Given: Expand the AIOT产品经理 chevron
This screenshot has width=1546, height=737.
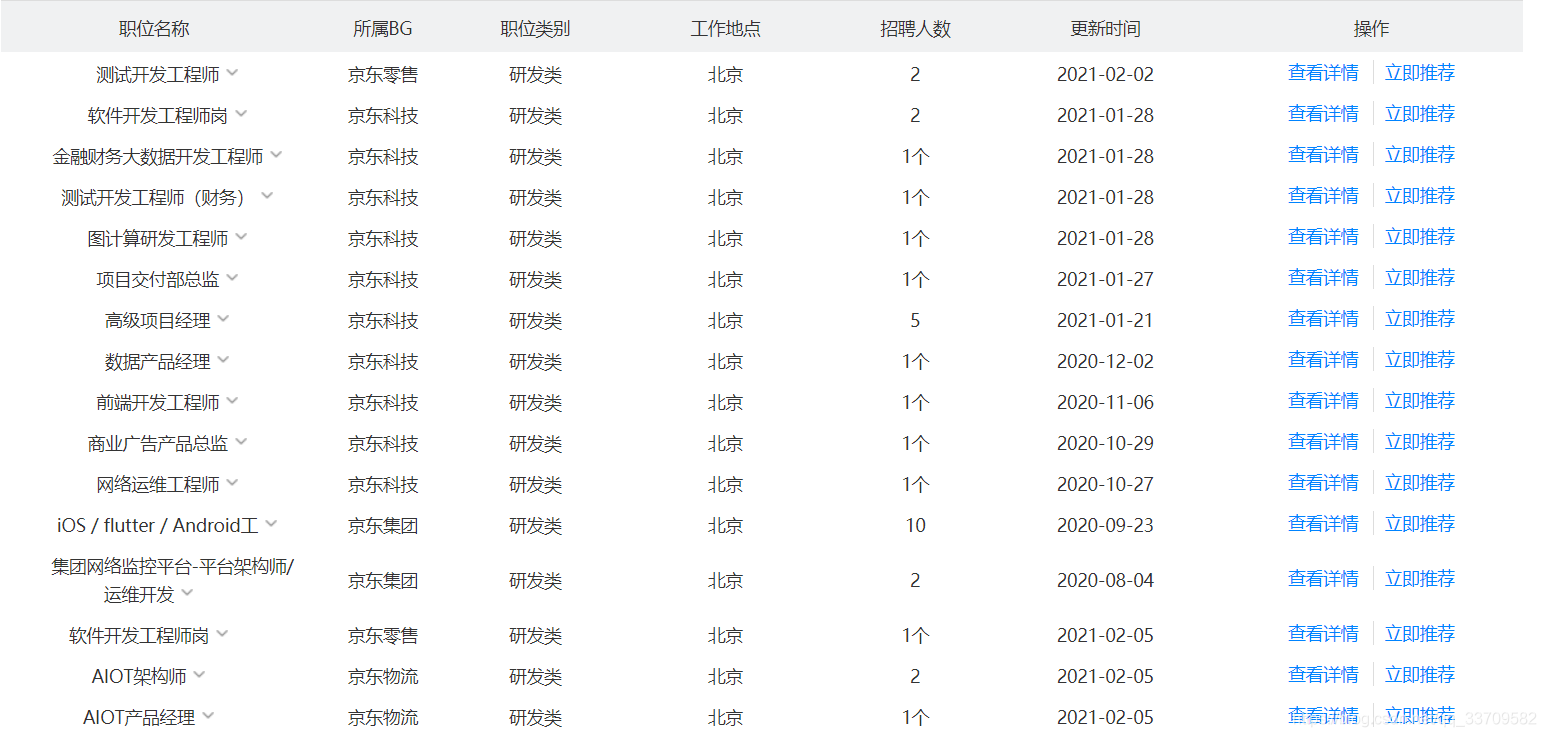Looking at the screenshot, I should click(208, 715).
